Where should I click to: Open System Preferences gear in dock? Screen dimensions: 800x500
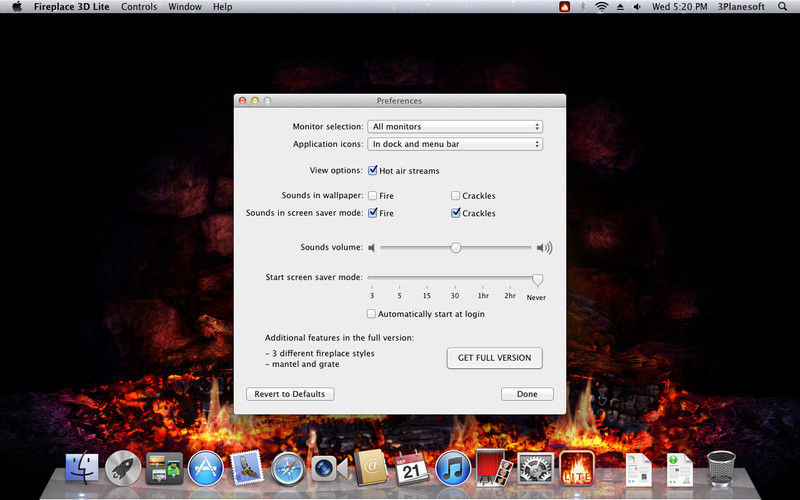pyautogui.click(x=536, y=468)
